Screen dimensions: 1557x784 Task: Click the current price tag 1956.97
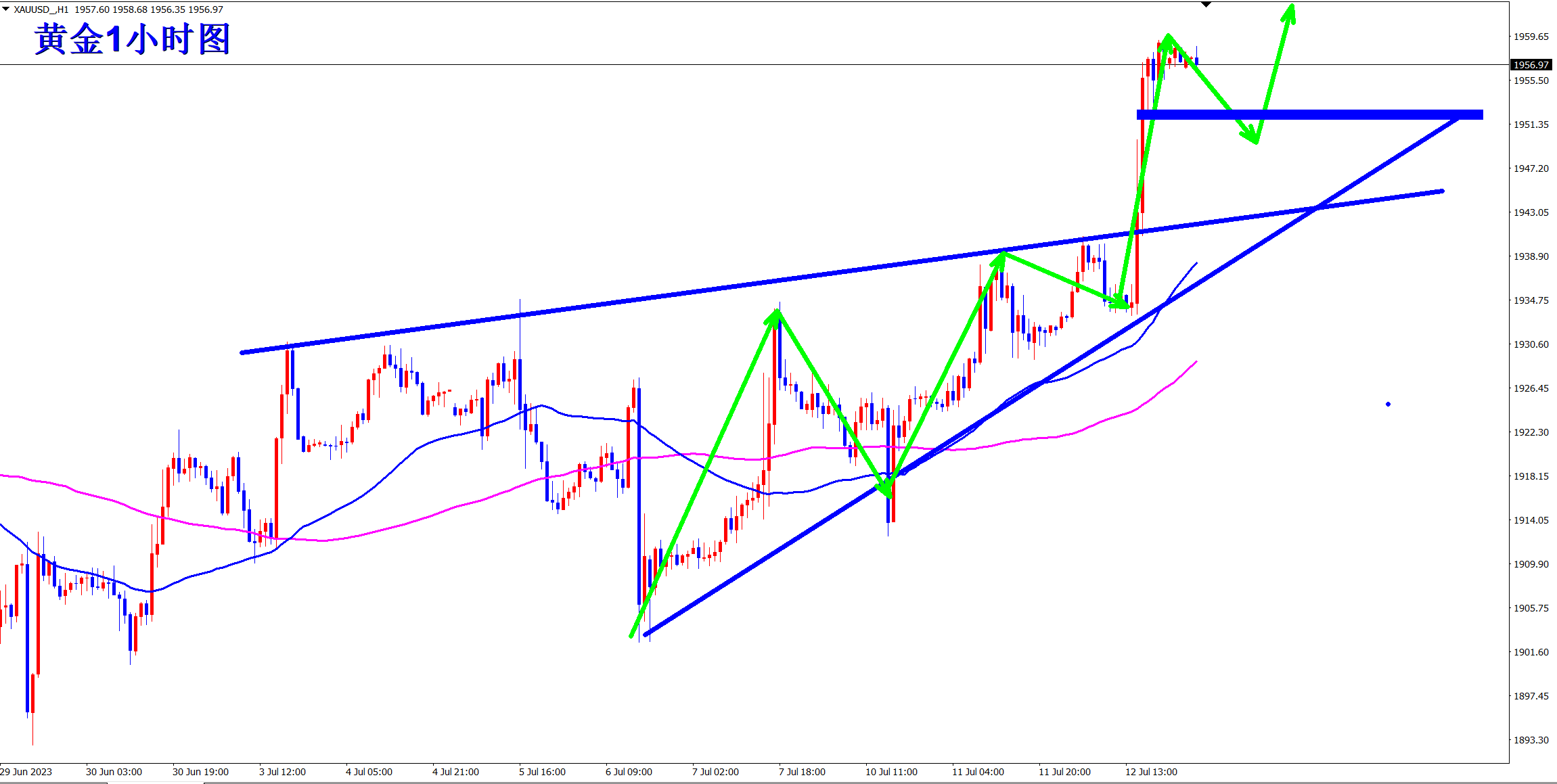(x=1531, y=65)
